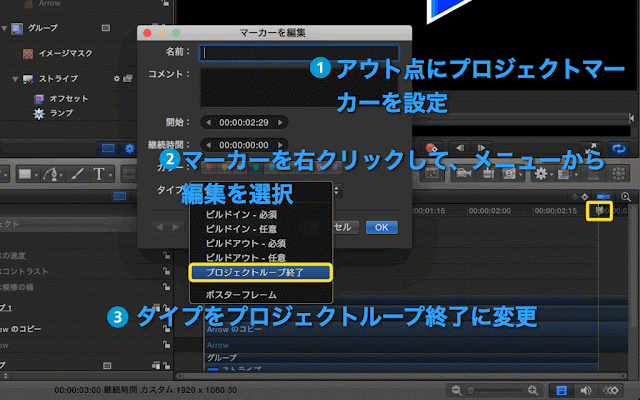Screen dimensions: 640x400
Task: Click the イメージマスク checkerboard icon
Action: pos(28,53)
